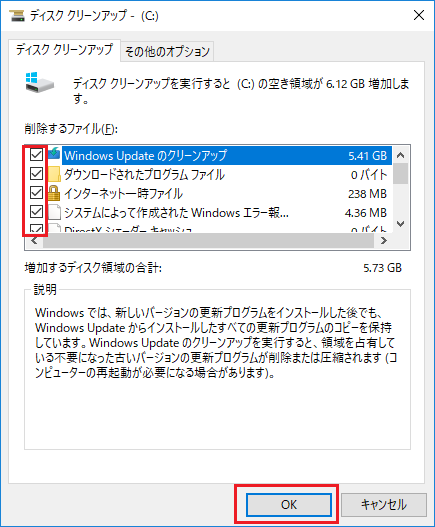The image size is (435, 527).
Task: Toggle the Windows エラー報告 checkbox
Action: coord(36,212)
